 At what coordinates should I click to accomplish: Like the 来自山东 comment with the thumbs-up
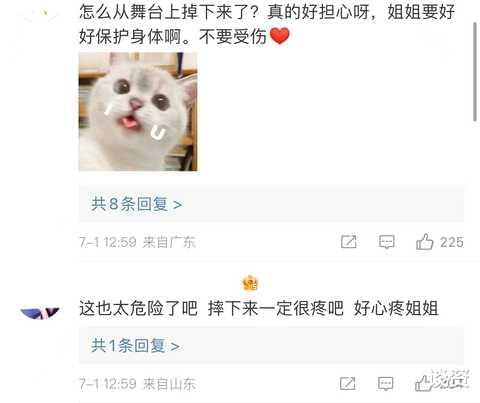coord(423,383)
